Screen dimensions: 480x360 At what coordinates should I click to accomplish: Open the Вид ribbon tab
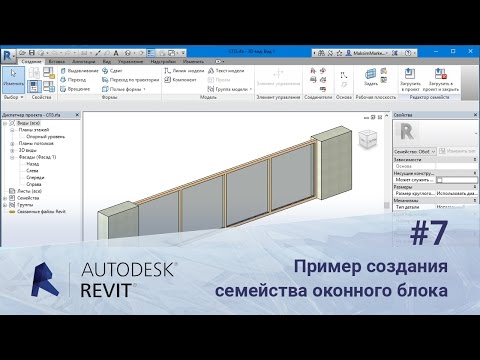pyautogui.click(x=107, y=62)
